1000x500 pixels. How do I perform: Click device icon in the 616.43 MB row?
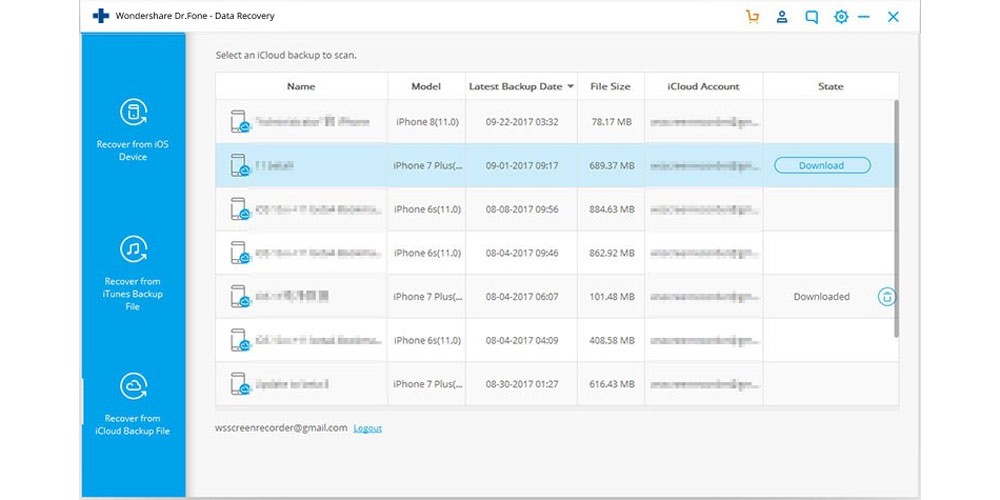click(239, 384)
